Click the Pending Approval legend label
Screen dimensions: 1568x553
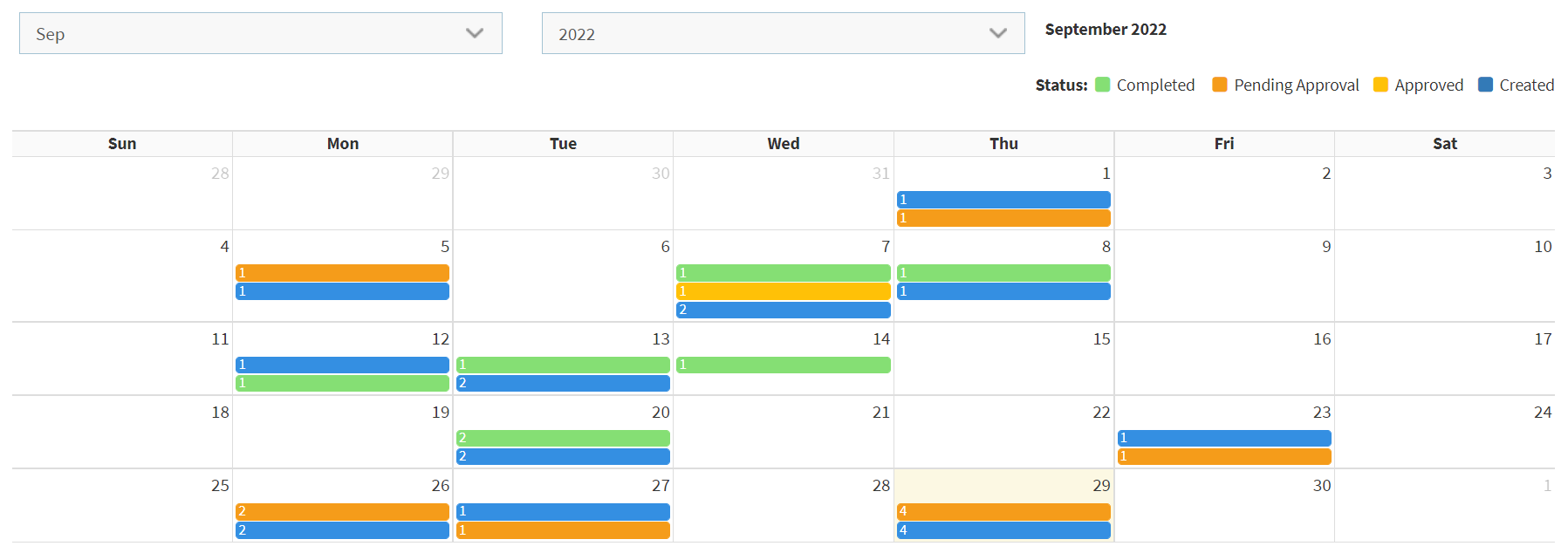[1297, 85]
